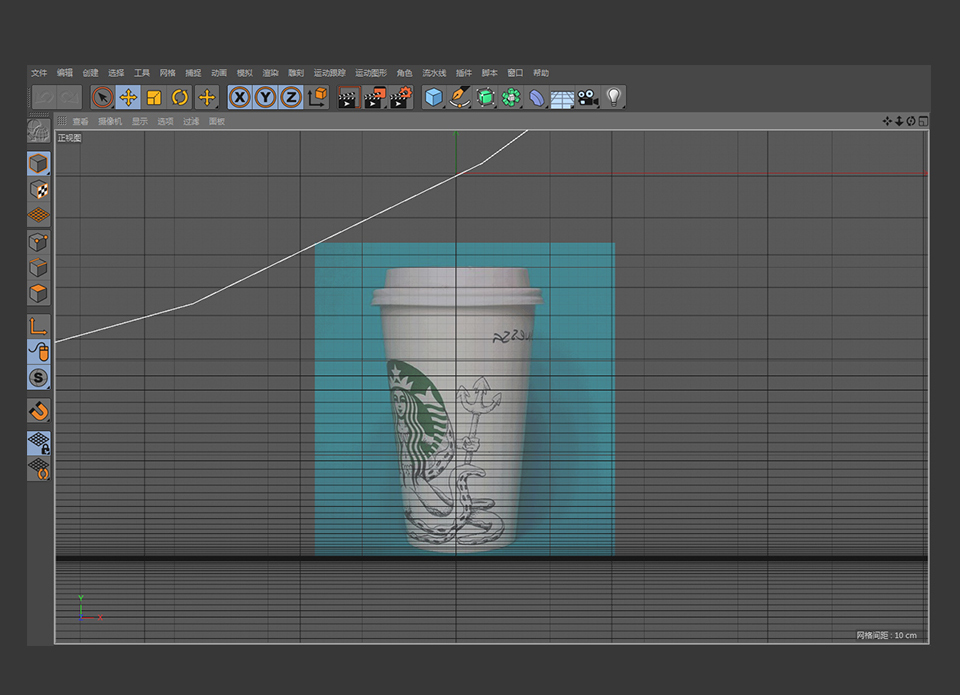Open the 运动图形 menu
Image resolution: width=960 pixels, height=695 pixels.
click(371, 73)
